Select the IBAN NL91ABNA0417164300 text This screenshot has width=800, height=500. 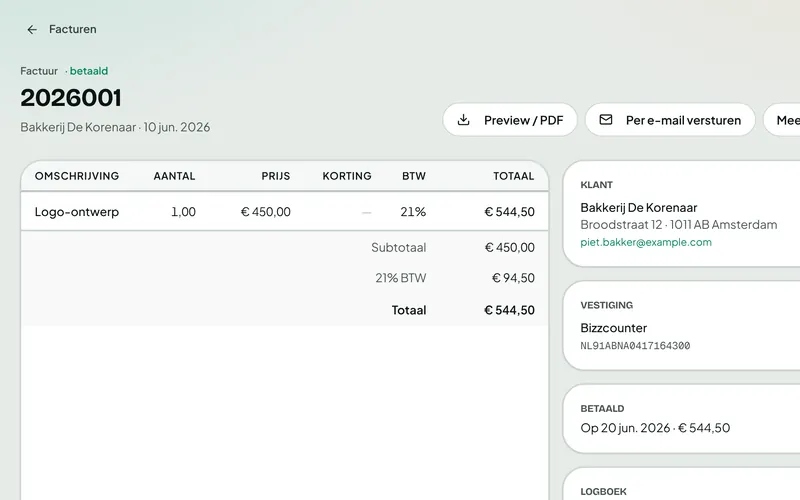pyautogui.click(x=635, y=346)
